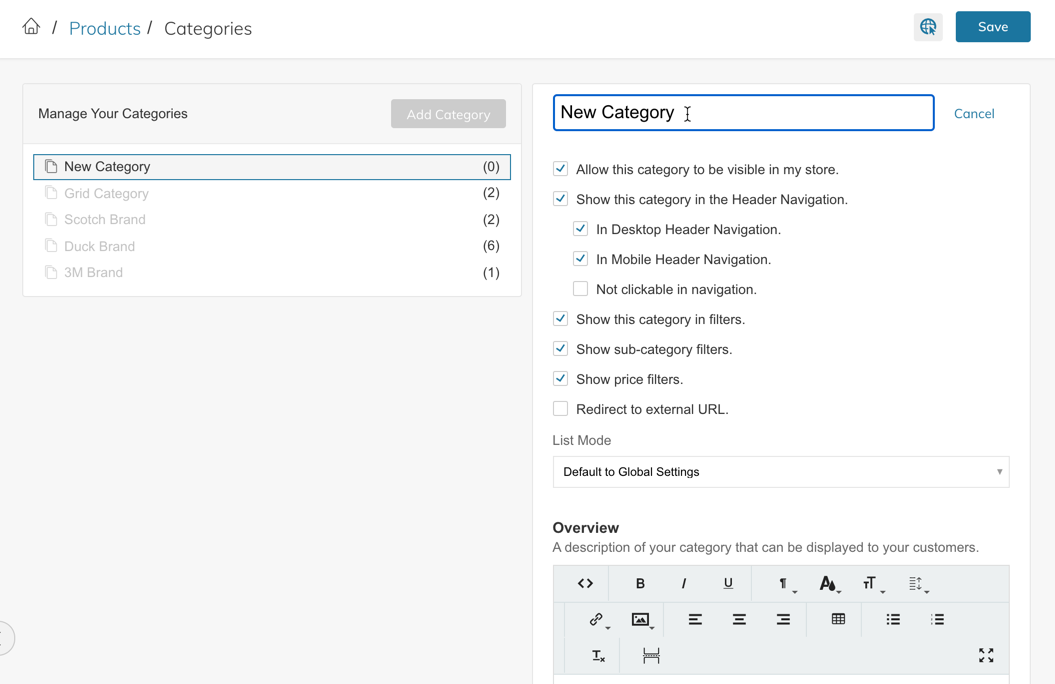Screen dimensions: 1055x684
Task: Toggle the code view editor button
Action: tap(585, 584)
